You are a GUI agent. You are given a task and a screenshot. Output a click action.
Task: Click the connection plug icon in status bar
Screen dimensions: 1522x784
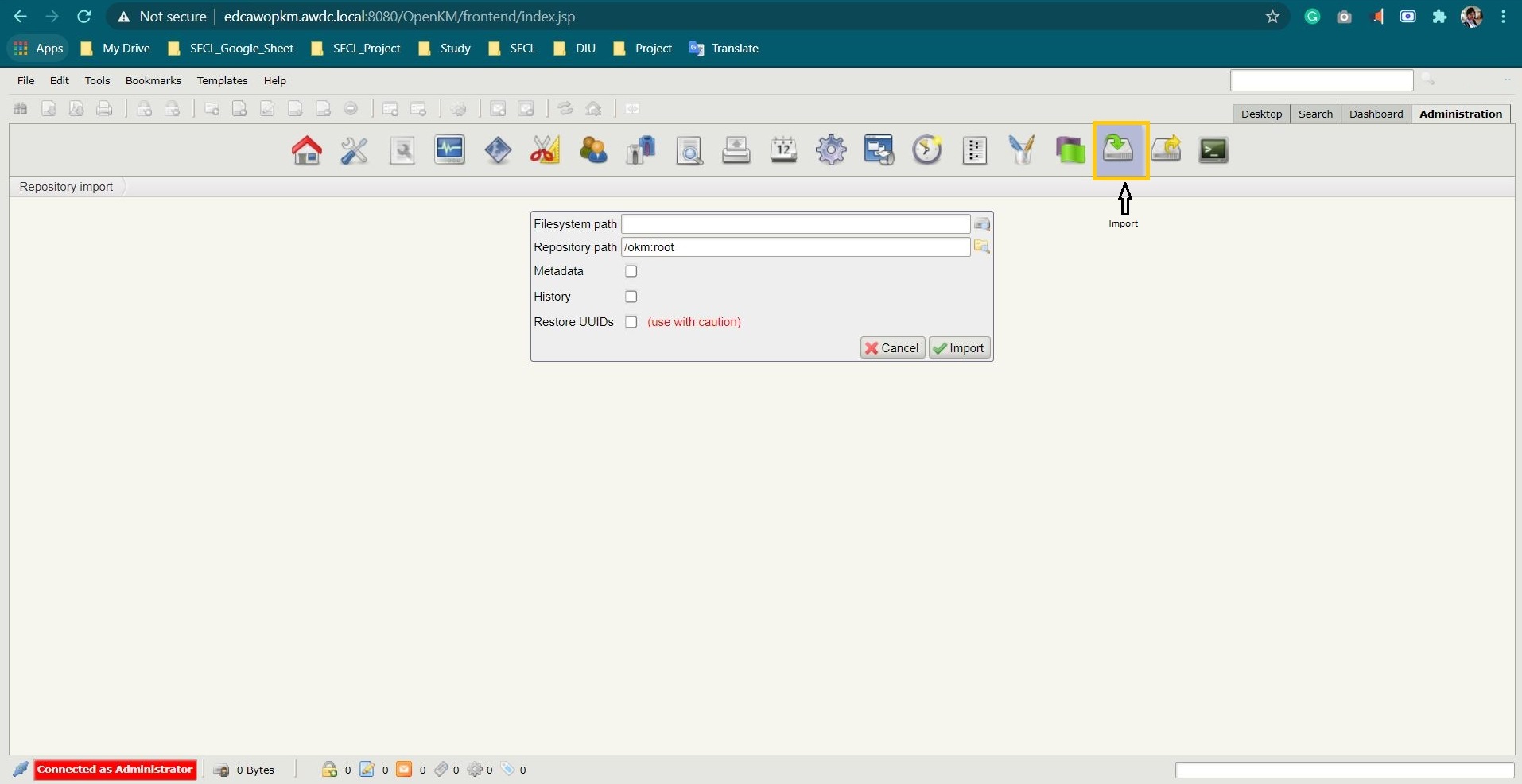pyautogui.click(x=21, y=769)
